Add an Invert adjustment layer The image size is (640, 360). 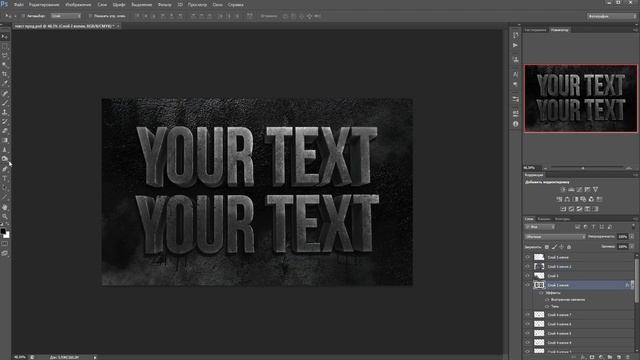pyautogui.click(x=563, y=209)
